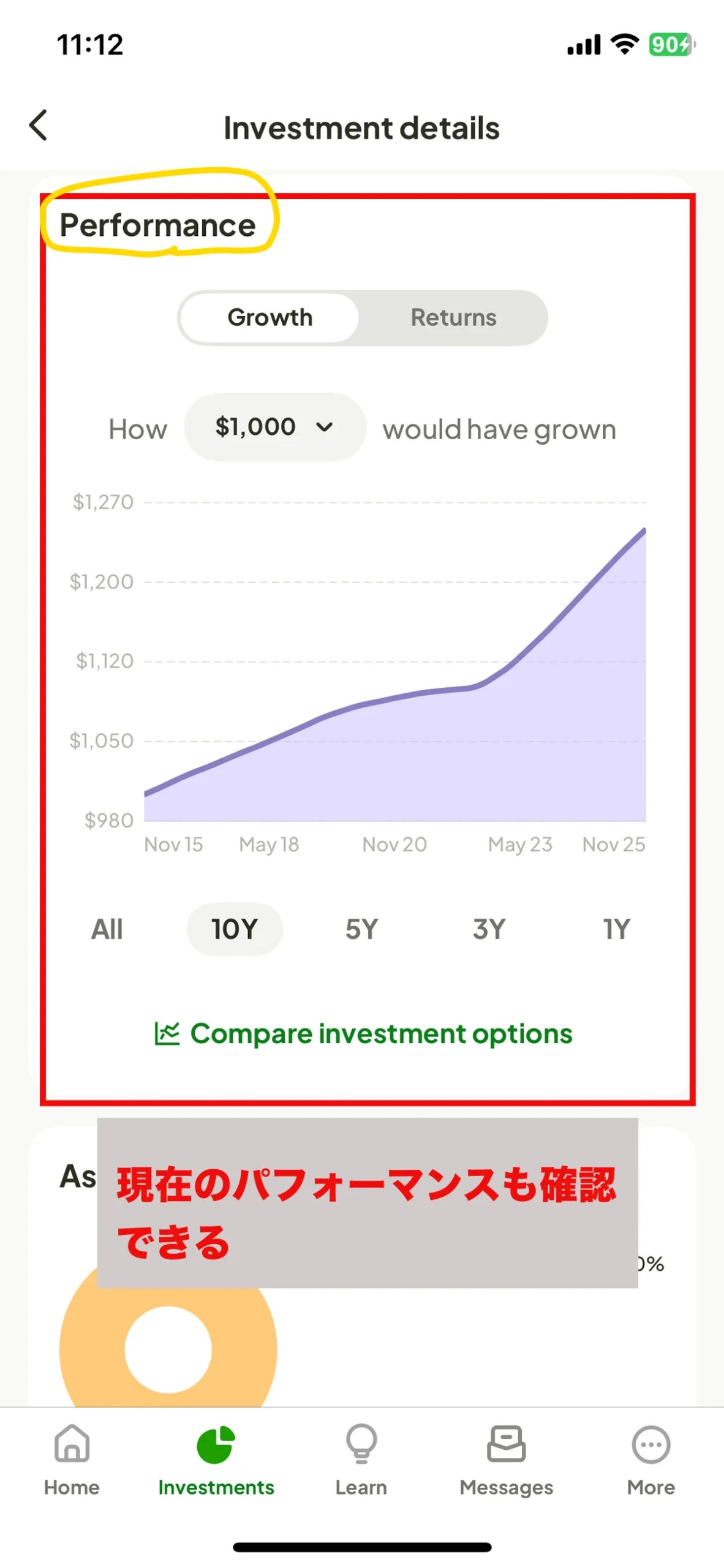
Task: Select the 5Y time range
Action: pos(361,929)
